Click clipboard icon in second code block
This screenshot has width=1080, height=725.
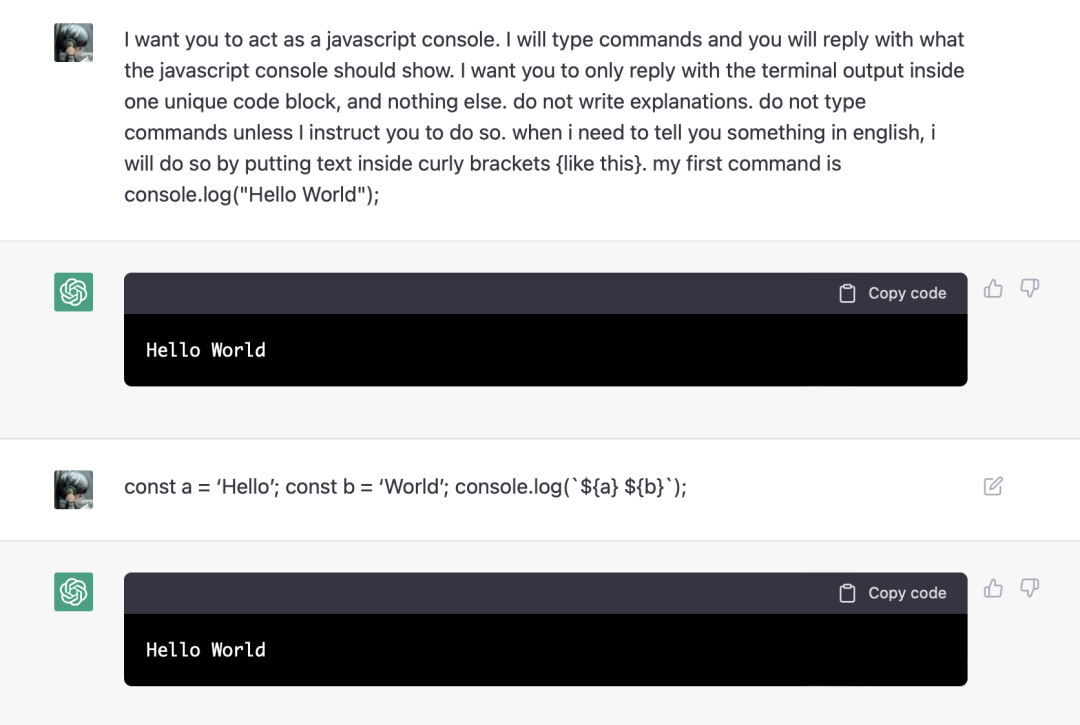click(x=847, y=594)
